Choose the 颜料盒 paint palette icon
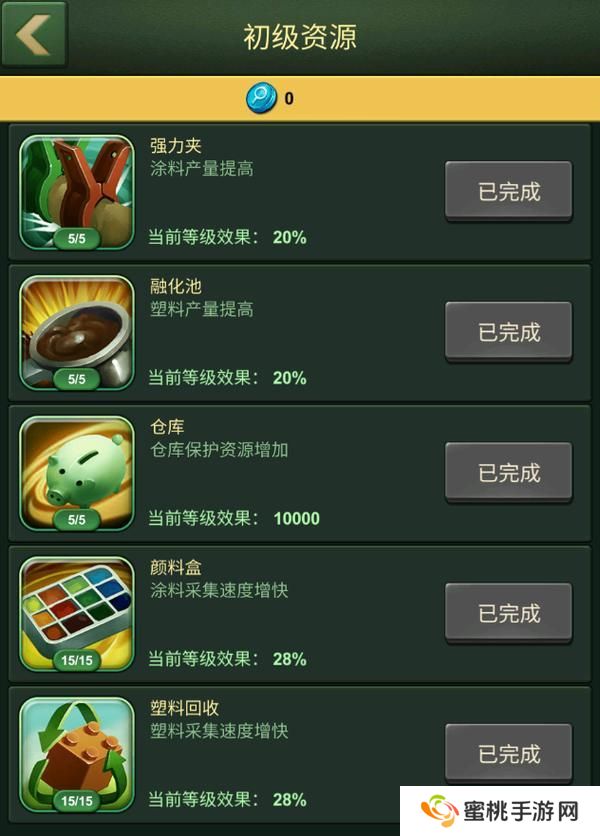The width and height of the screenshot is (600, 836). click(x=77, y=614)
